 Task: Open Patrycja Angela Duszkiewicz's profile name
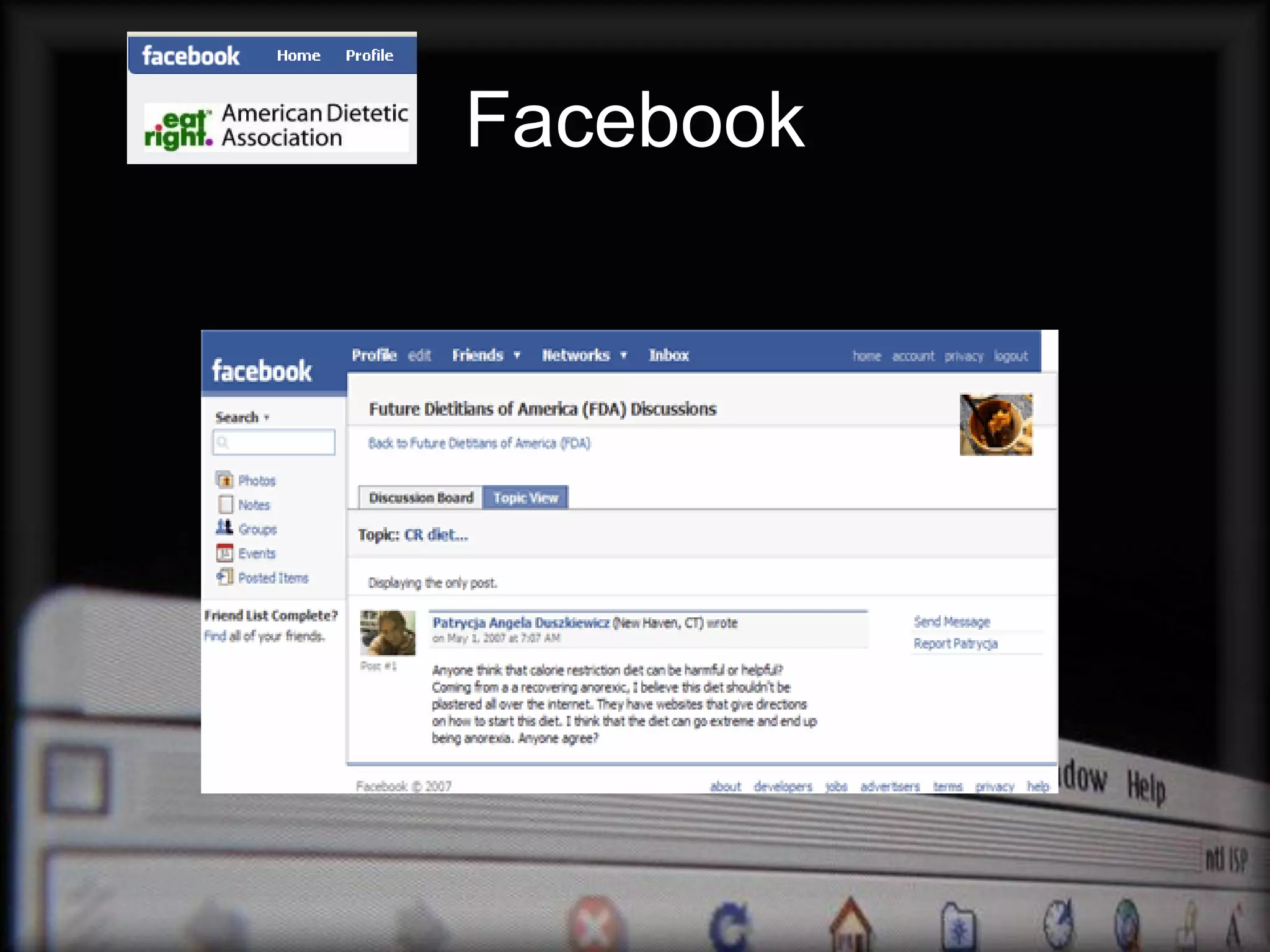click(x=521, y=623)
